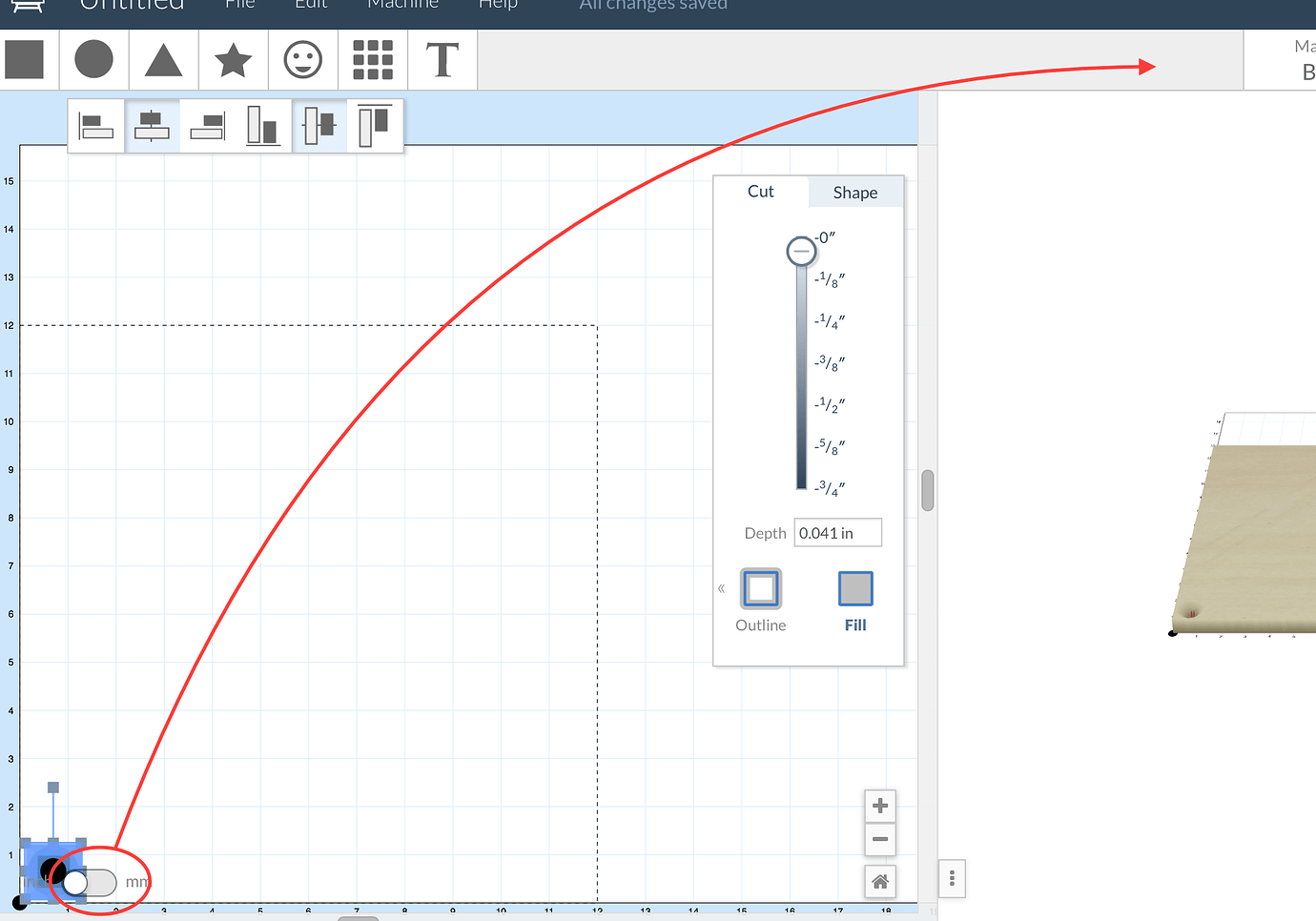Click the Depth value input field
1316x921 pixels.
pos(837,532)
